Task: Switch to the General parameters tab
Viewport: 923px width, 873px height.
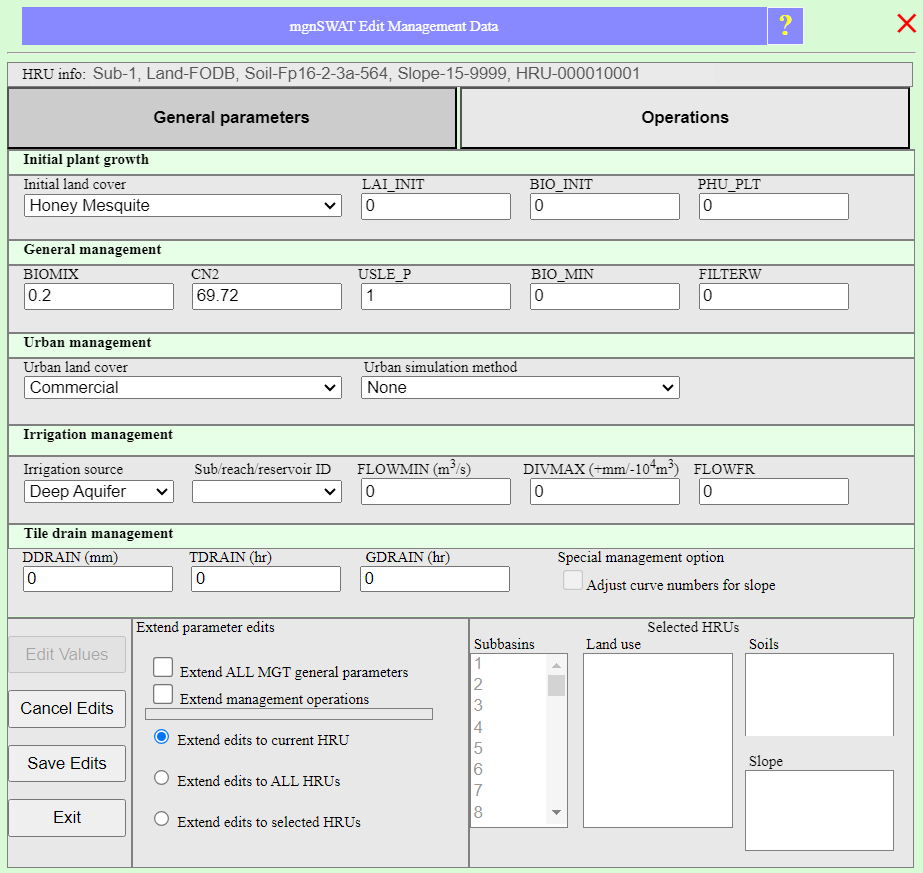Action: (x=232, y=118)
